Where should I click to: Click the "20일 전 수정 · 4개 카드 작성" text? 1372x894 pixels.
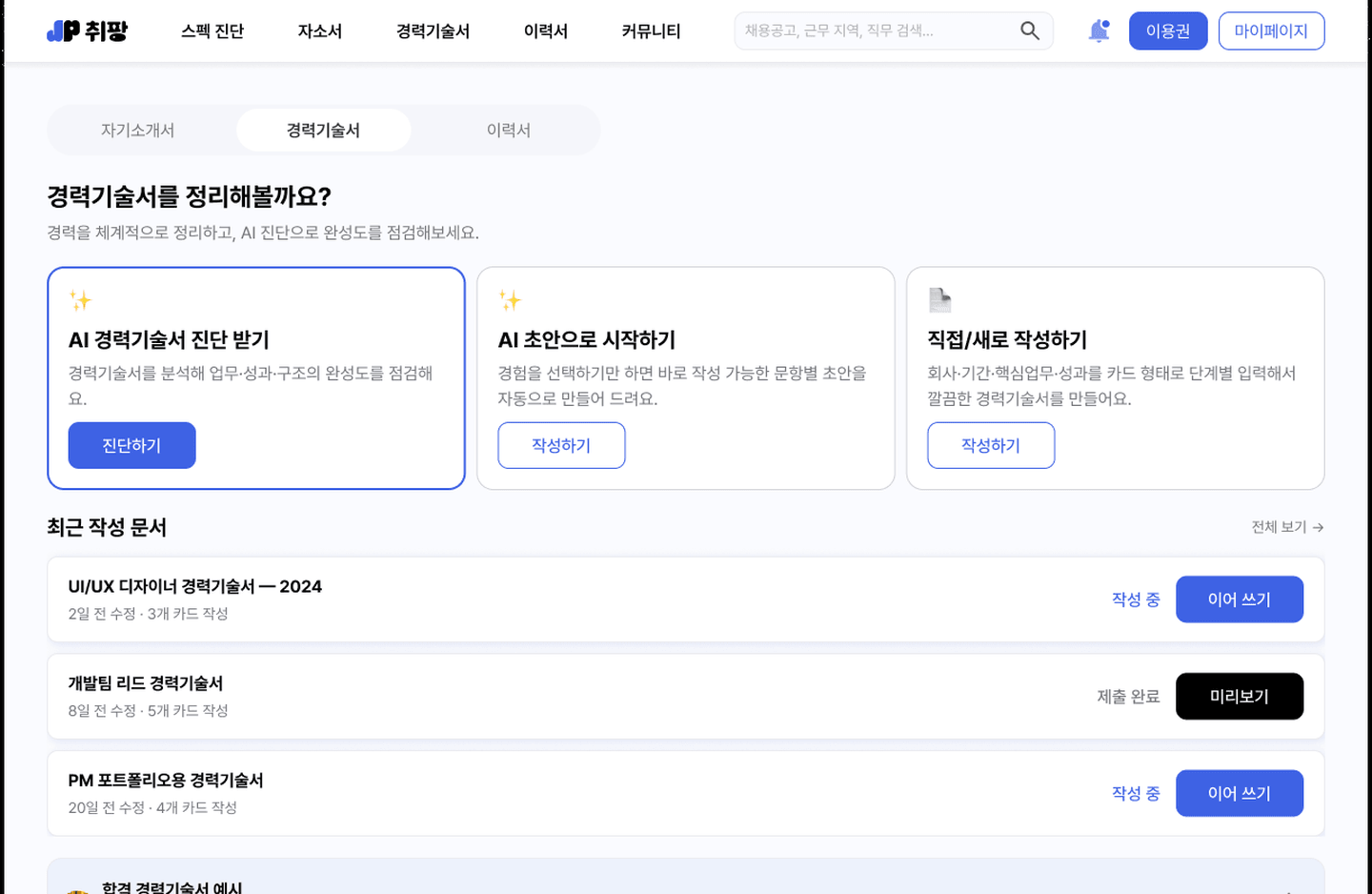pos(152,808)
